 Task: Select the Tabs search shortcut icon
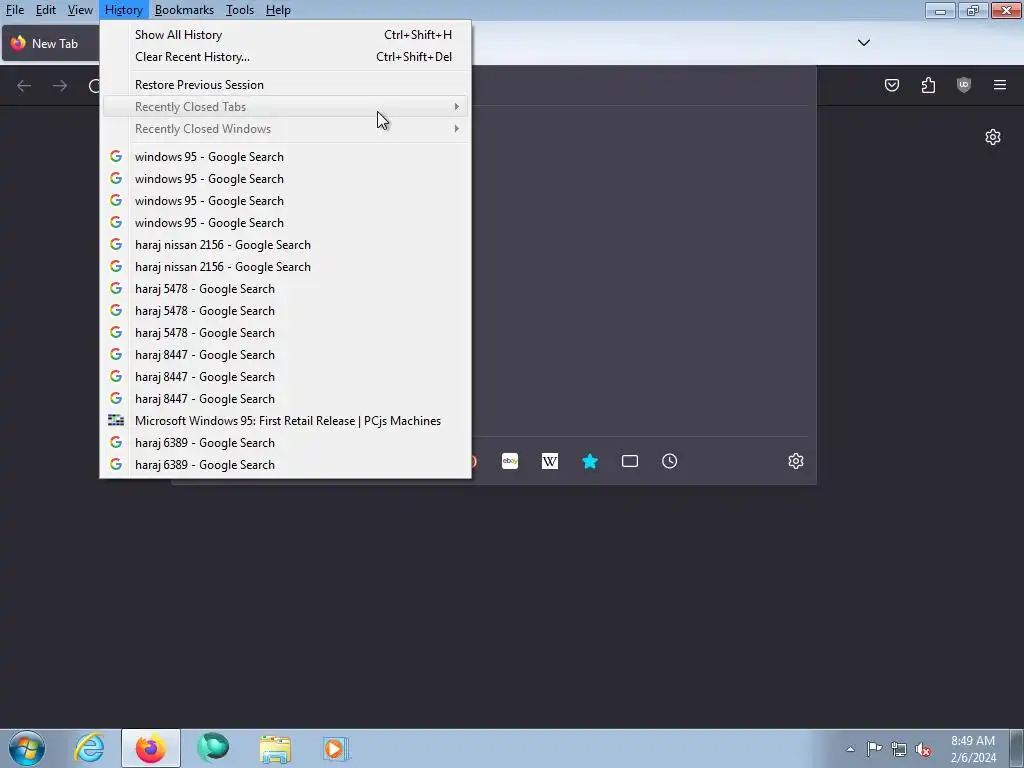(x=630, y=461)
